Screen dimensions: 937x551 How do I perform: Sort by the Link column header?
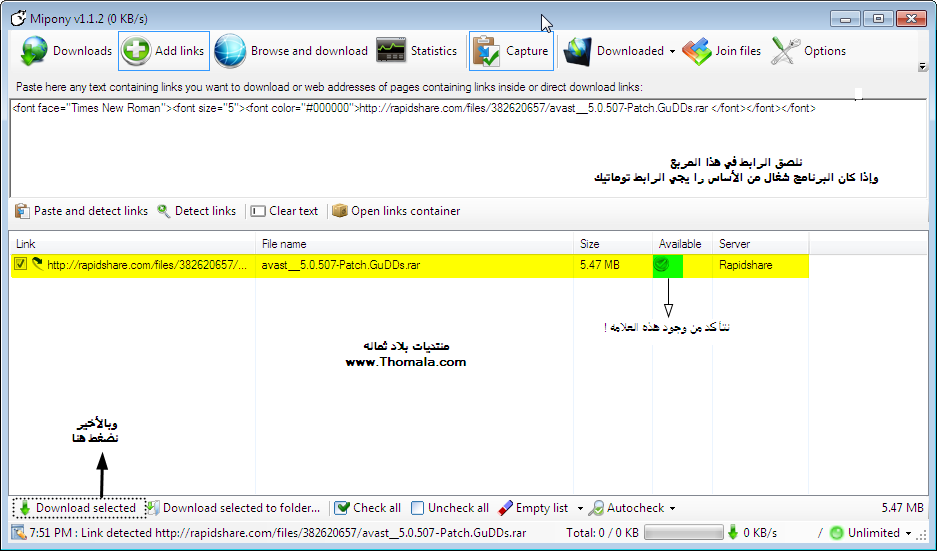[x=133, y=244]
